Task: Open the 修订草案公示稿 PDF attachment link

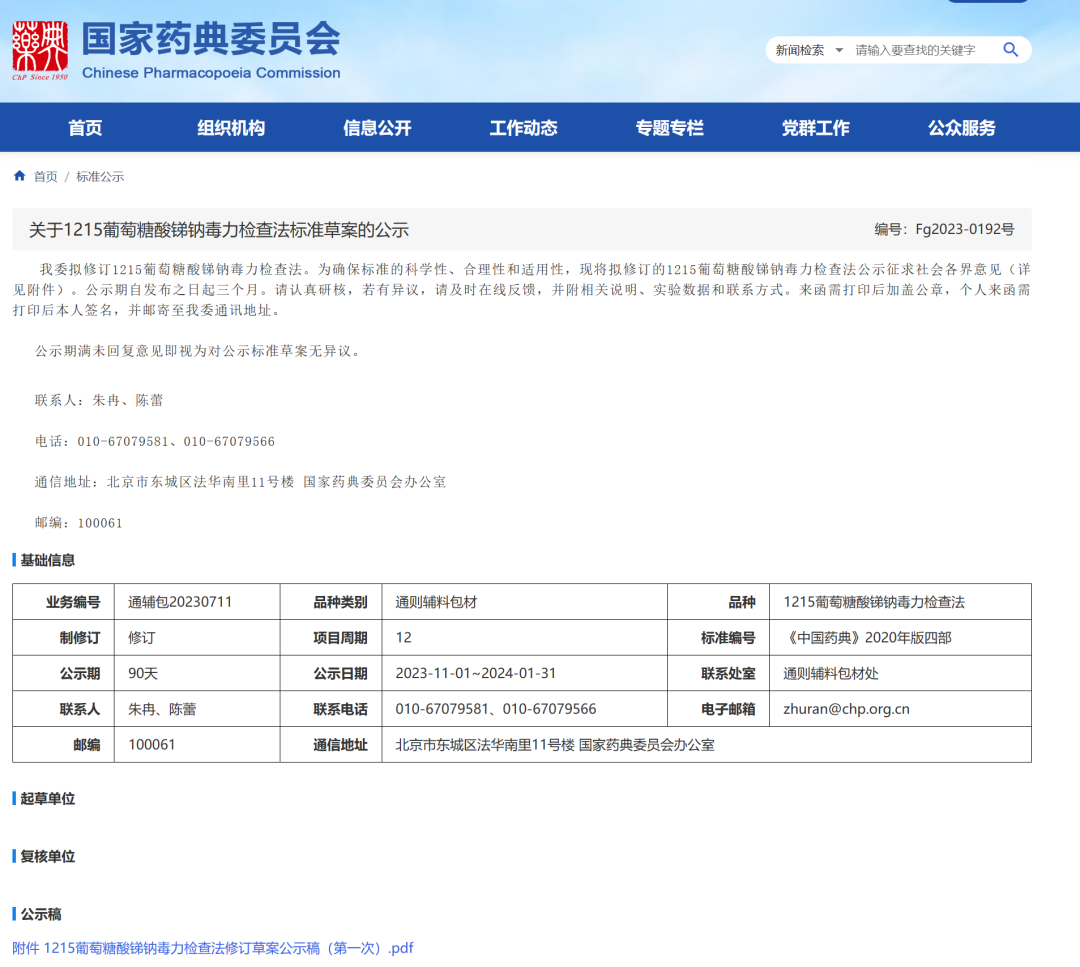Action: point(213,948)
